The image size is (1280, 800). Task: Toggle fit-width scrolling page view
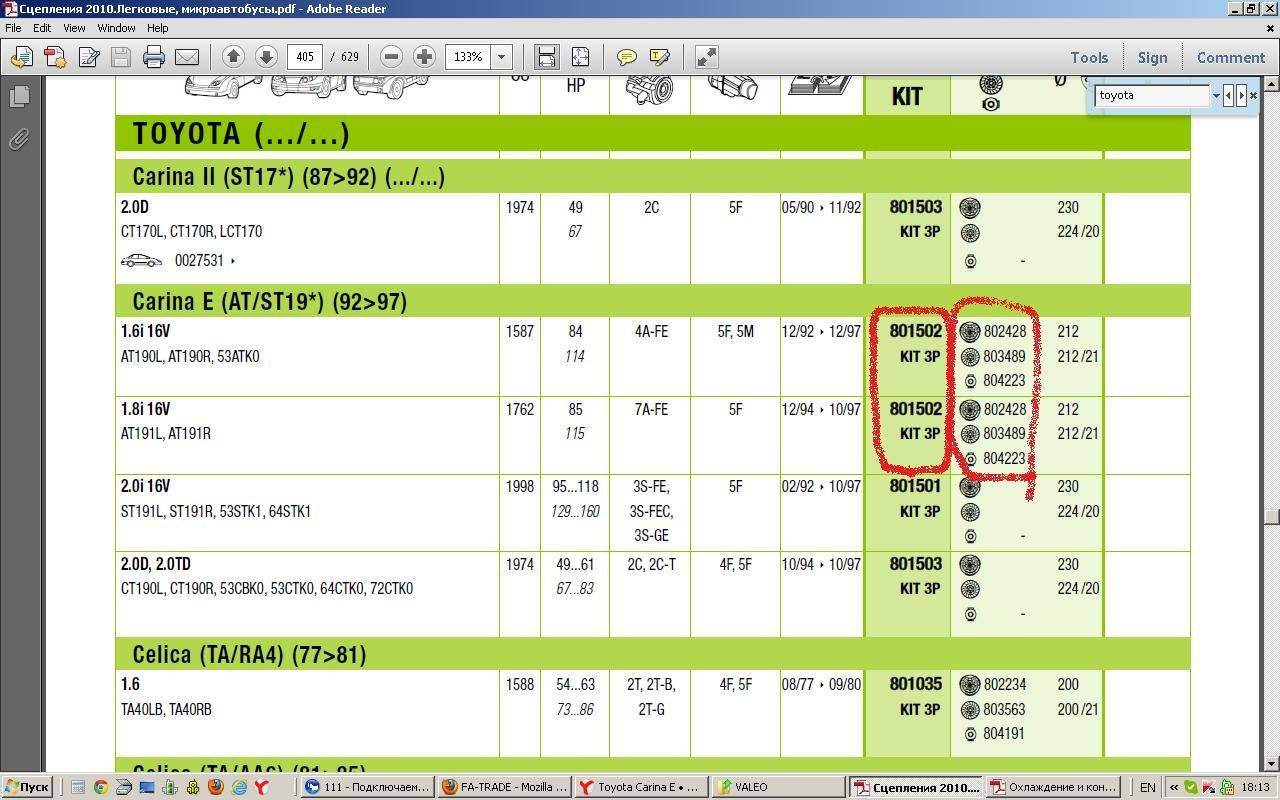[x=546, y=57]
